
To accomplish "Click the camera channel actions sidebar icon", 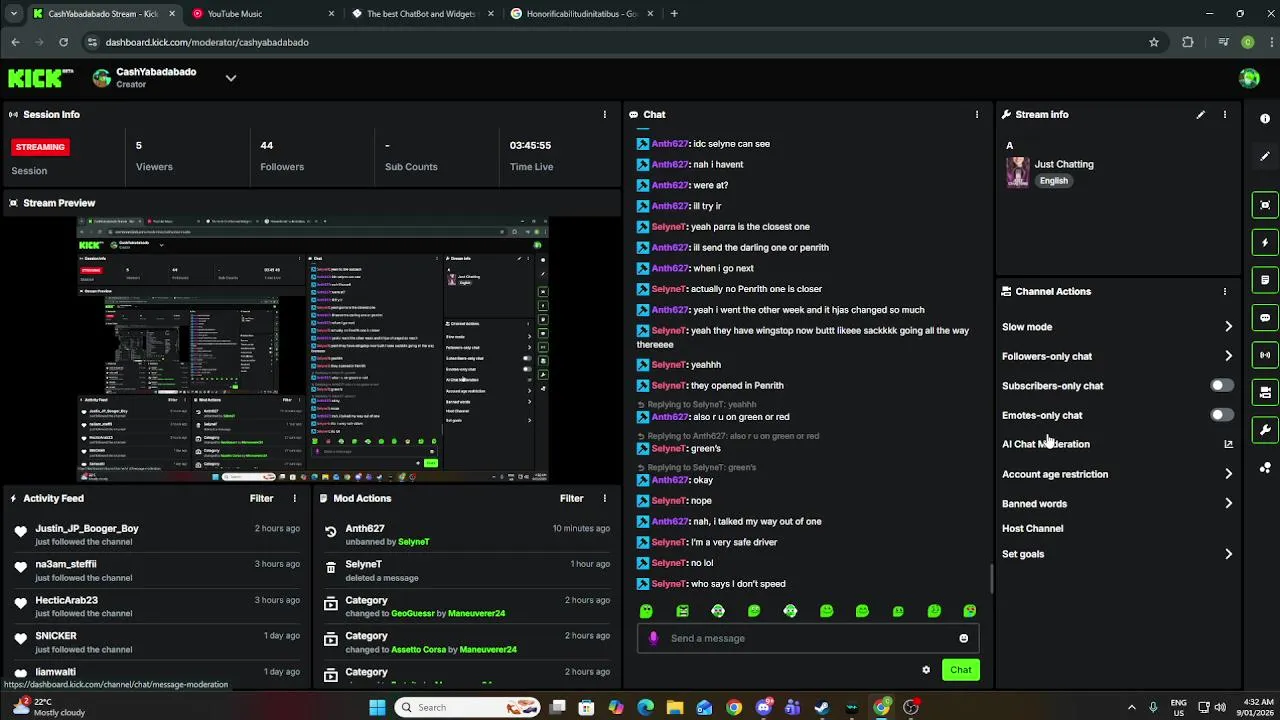I will (x=1265, y=392).
